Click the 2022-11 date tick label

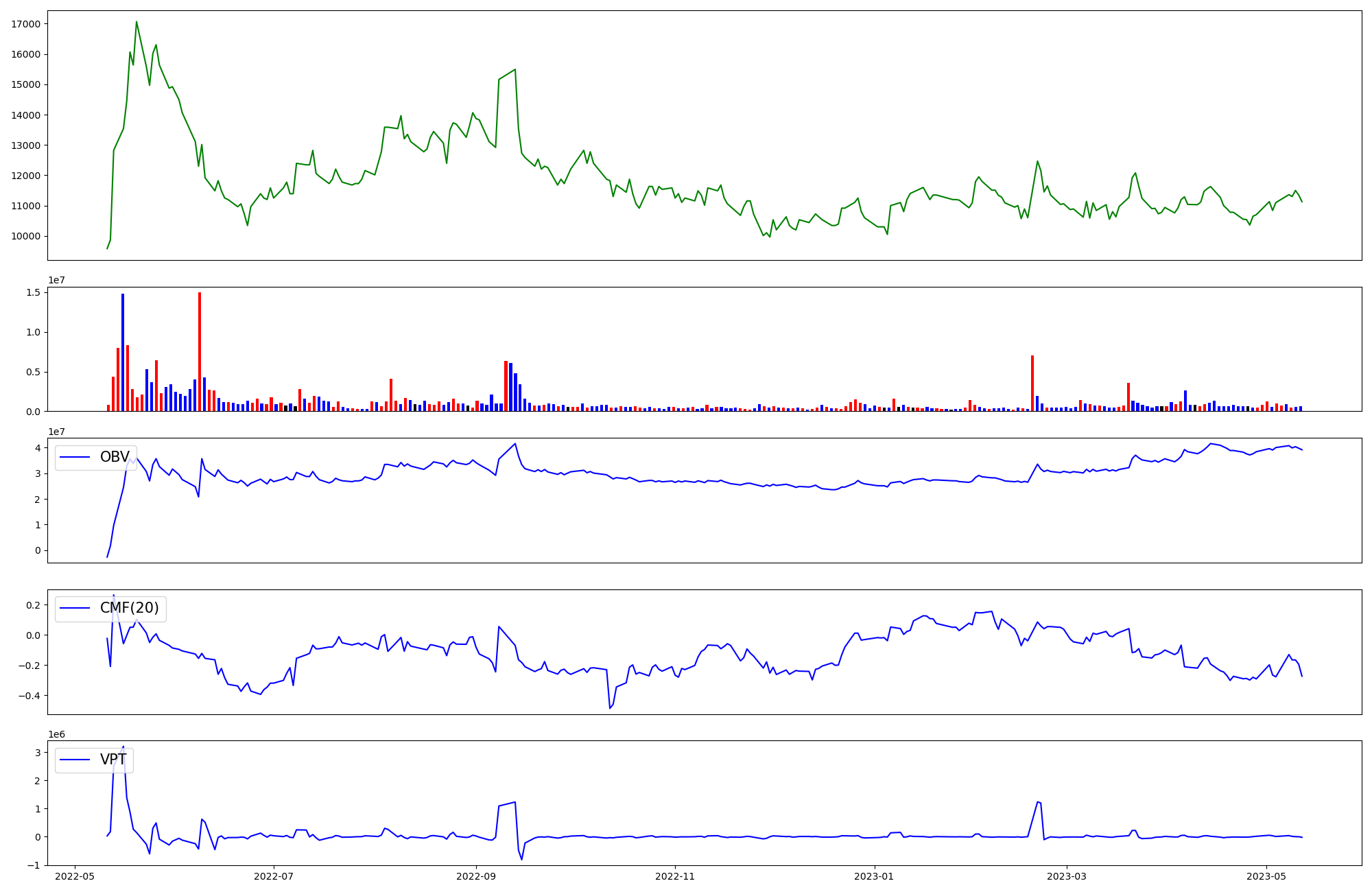pyautogui.click(x=675, y=876)
